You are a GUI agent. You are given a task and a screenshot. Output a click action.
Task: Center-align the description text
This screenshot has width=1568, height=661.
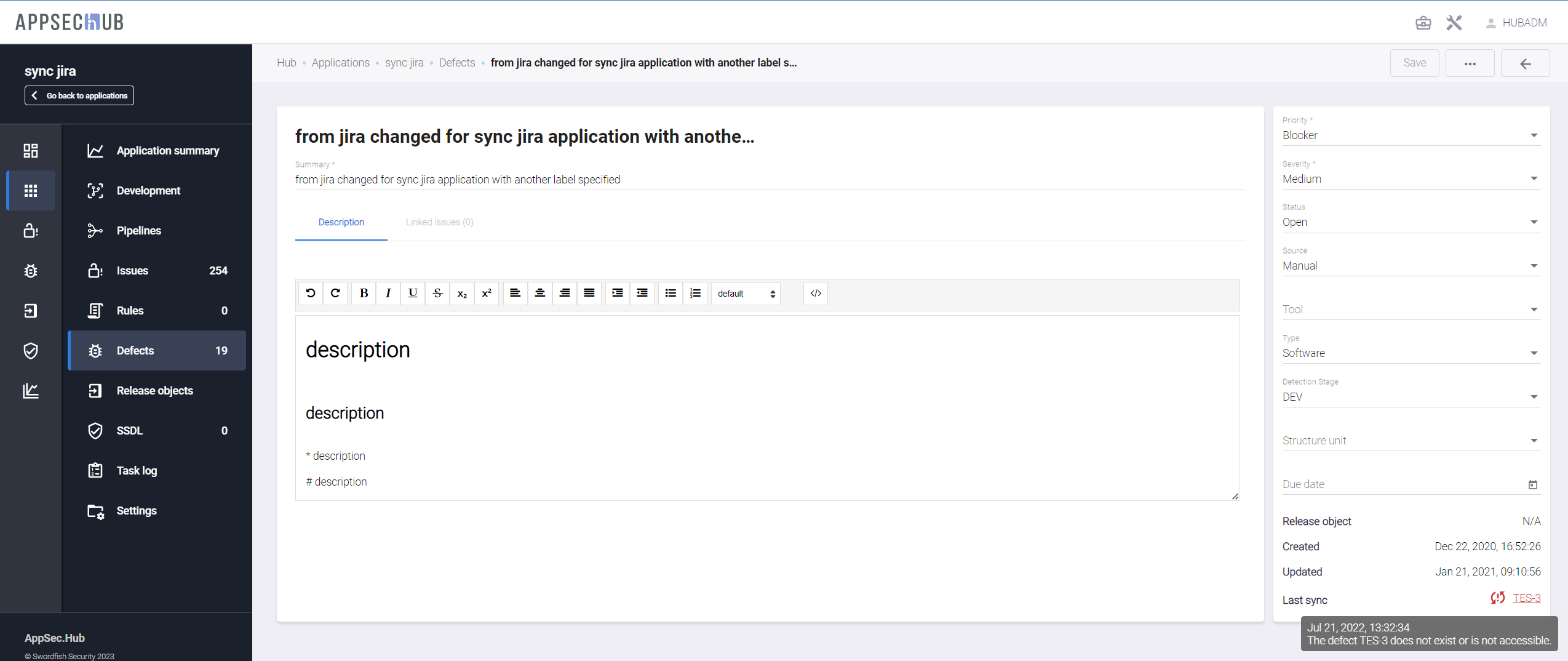pyautogui.click(x=539, y=294)
